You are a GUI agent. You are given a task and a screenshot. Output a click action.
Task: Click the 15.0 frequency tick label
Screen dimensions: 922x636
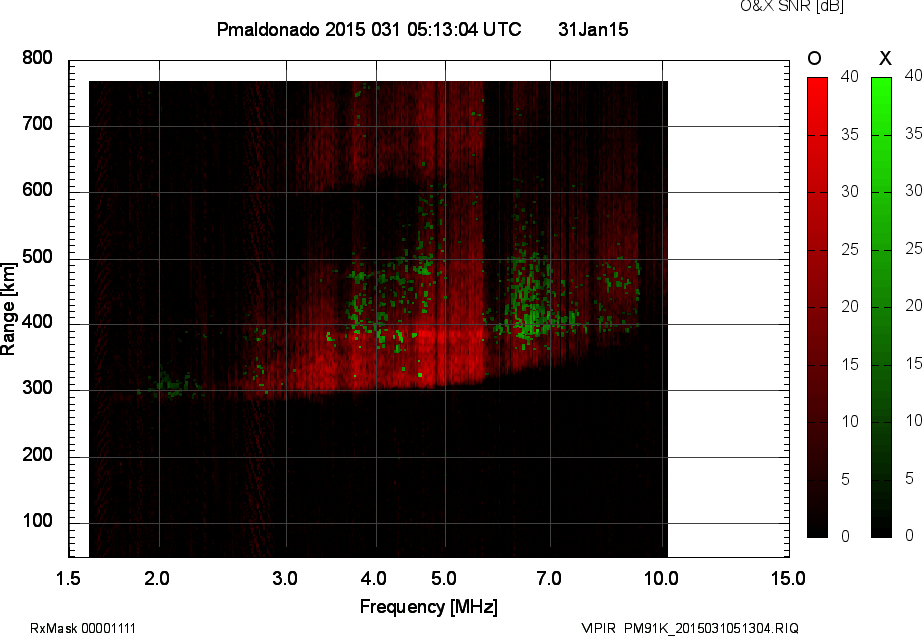coord(788,578)
